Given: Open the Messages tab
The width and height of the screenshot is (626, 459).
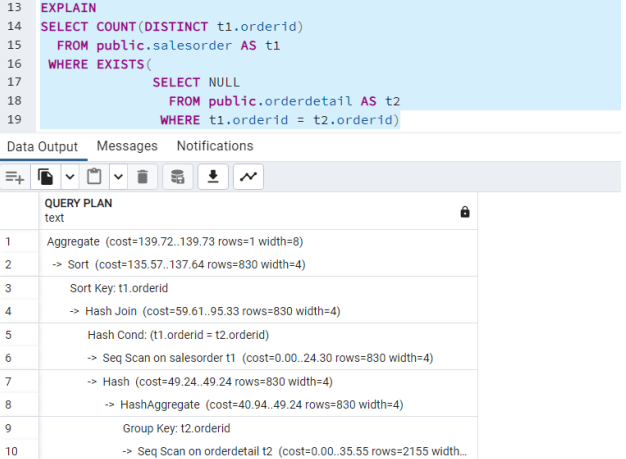Looking at the screenshot, I should click(127, 146).
